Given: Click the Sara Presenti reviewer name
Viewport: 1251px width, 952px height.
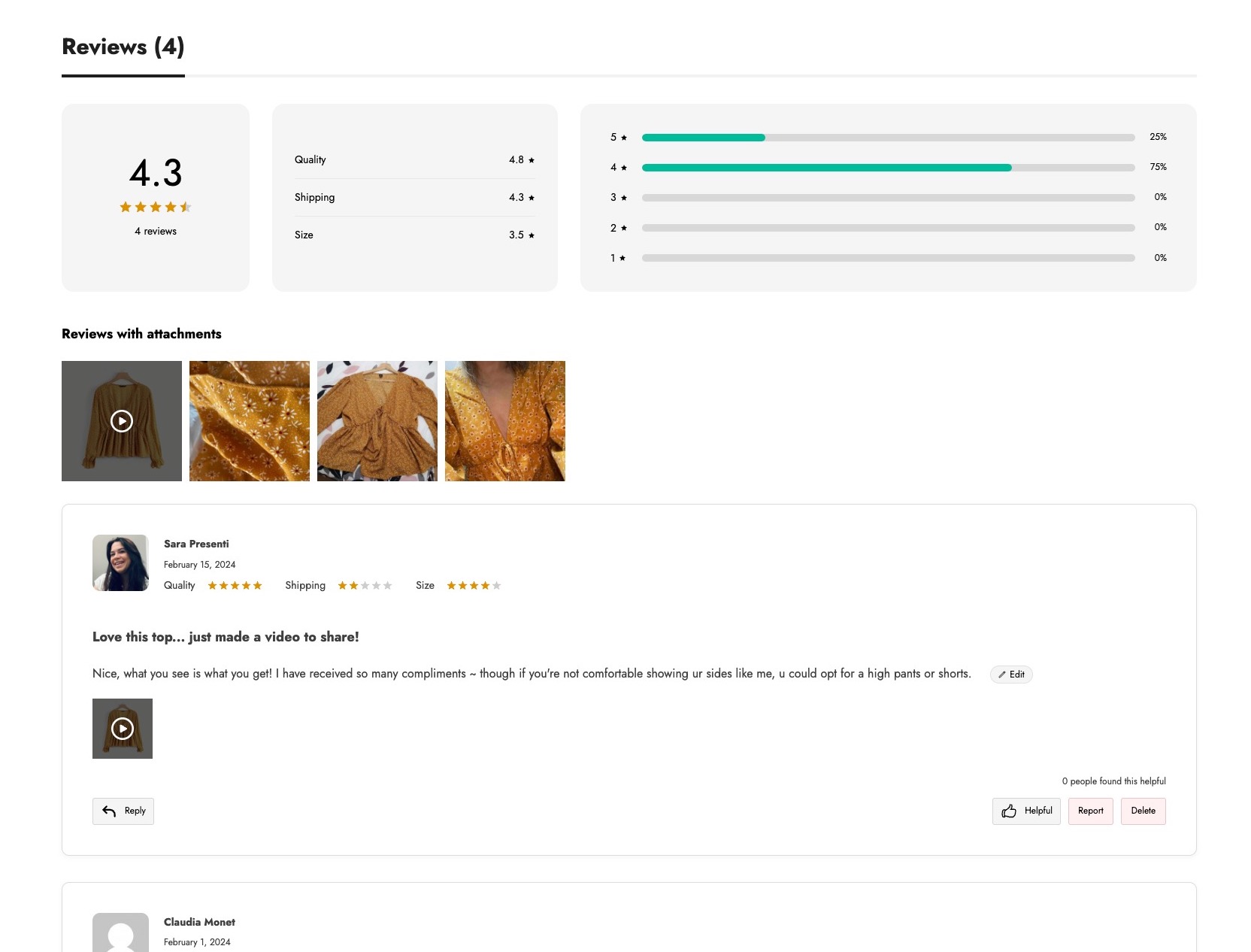Looking at the screenshot, I should point(196,544).
